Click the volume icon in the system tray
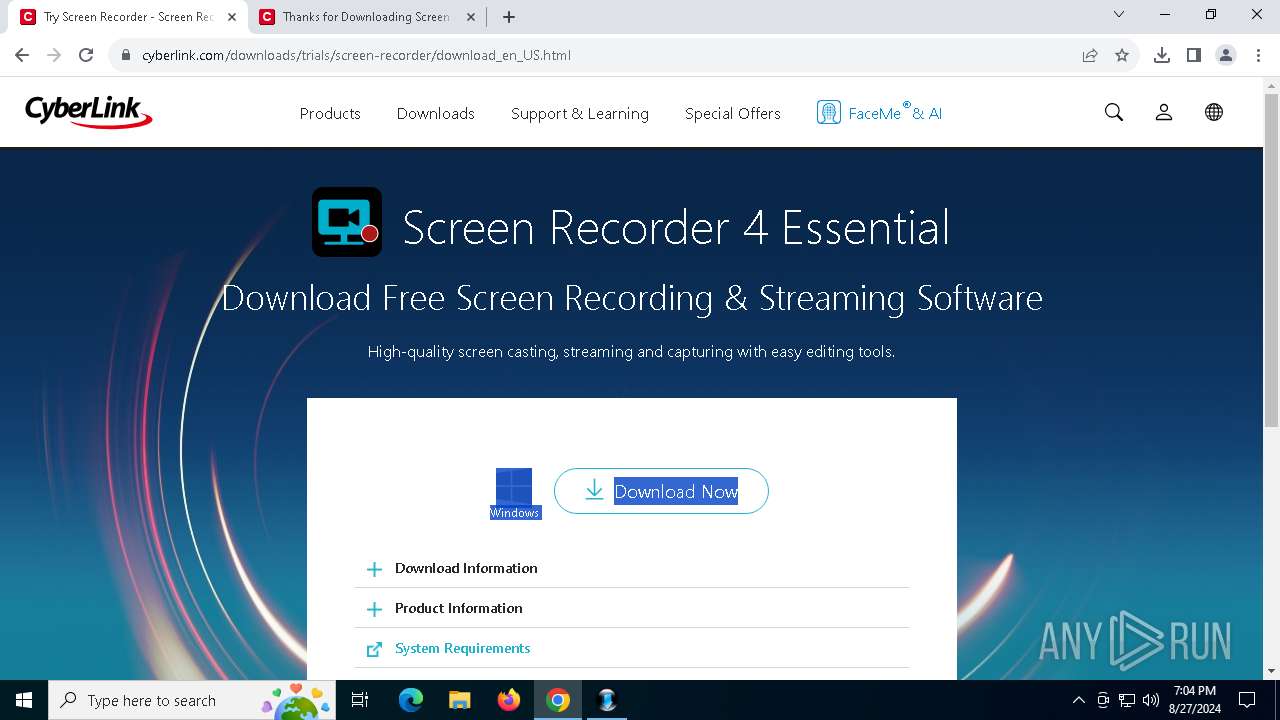This screenshot has height=720, width=1280. [1151, 700]
